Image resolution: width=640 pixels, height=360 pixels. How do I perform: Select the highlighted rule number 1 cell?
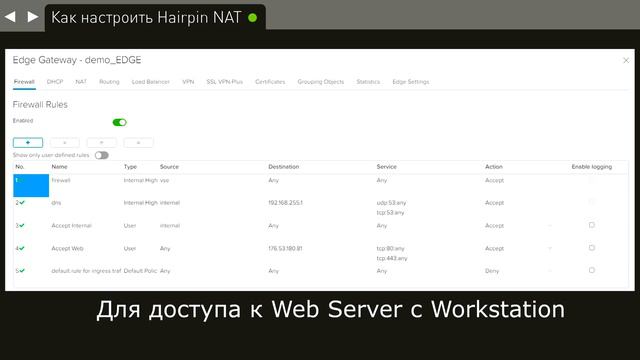click(31, 185)
